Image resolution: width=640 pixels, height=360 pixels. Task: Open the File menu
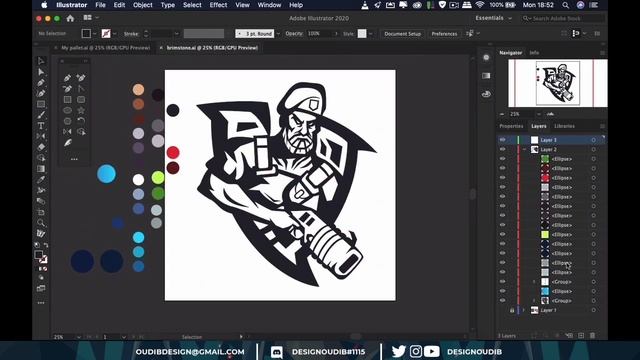(x=100, y=5)
